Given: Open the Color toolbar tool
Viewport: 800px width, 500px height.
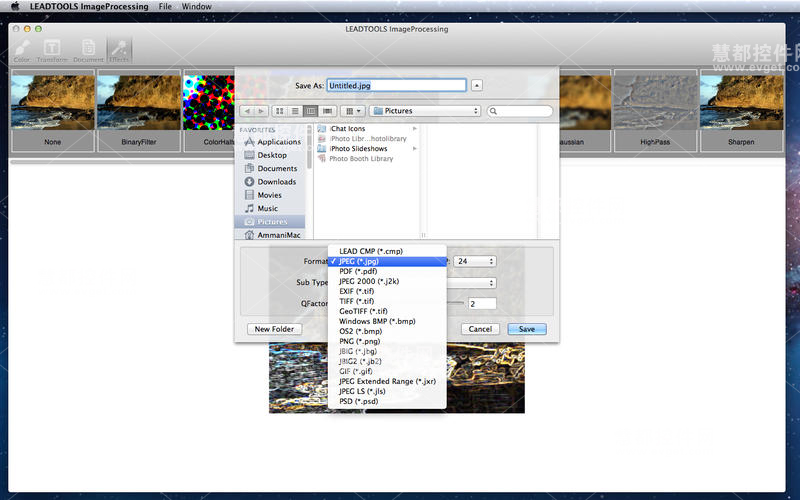Looking at the screenshot, I should (x=22, y=51).
